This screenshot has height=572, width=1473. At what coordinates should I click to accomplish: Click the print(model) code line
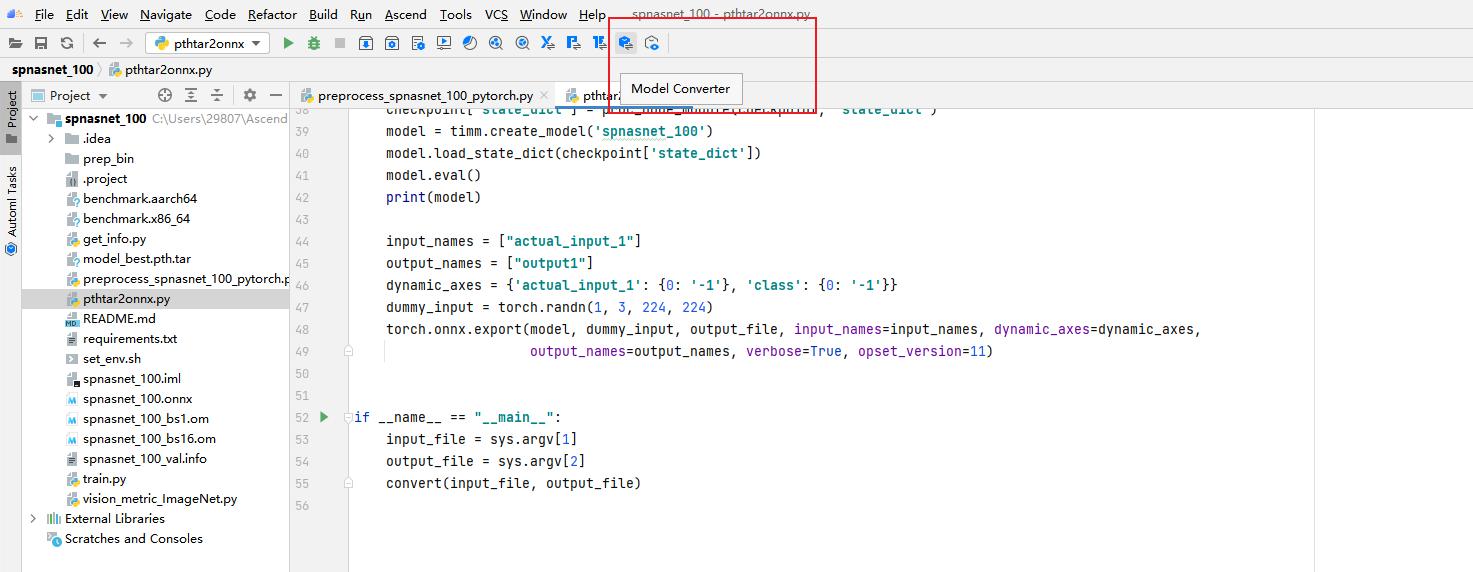433,197
